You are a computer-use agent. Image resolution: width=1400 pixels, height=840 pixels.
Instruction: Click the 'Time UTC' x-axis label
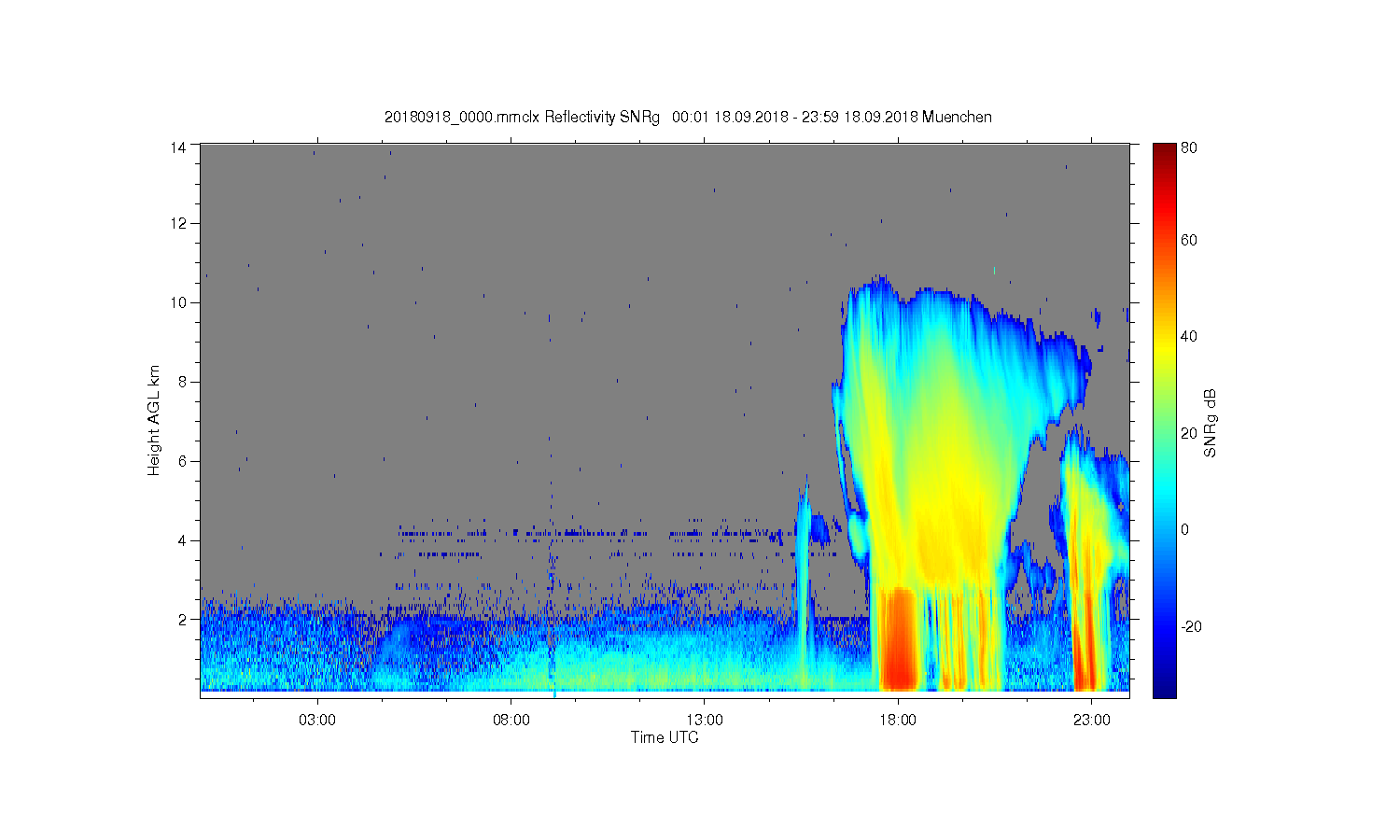tap(665, 737)
